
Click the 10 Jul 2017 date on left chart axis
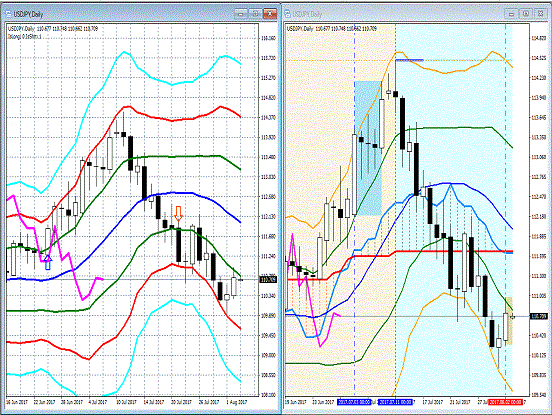coord(126,402)
